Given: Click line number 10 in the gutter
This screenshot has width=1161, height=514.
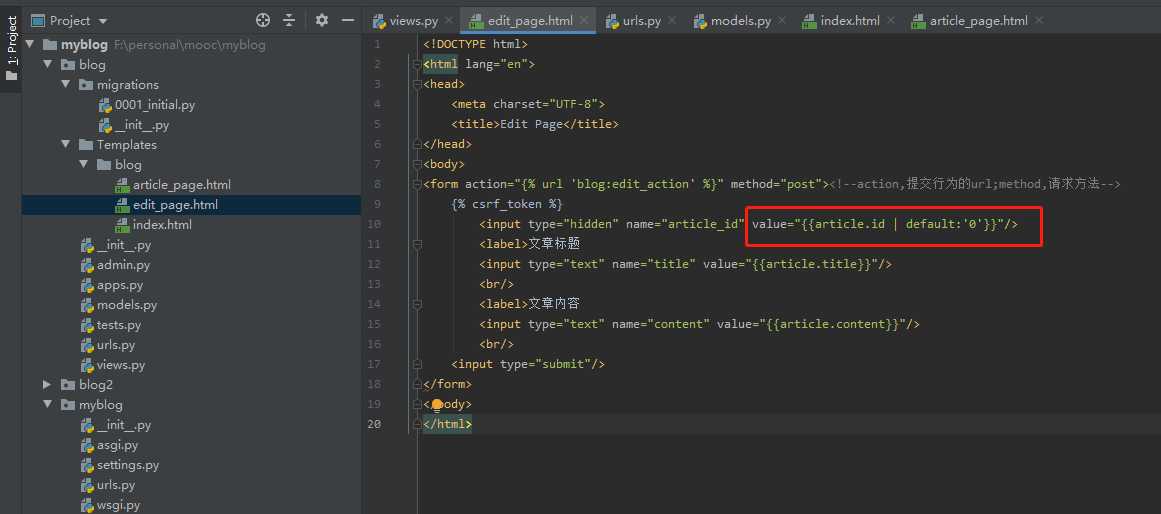Looking at the screenshot, I should pos(374,224).
